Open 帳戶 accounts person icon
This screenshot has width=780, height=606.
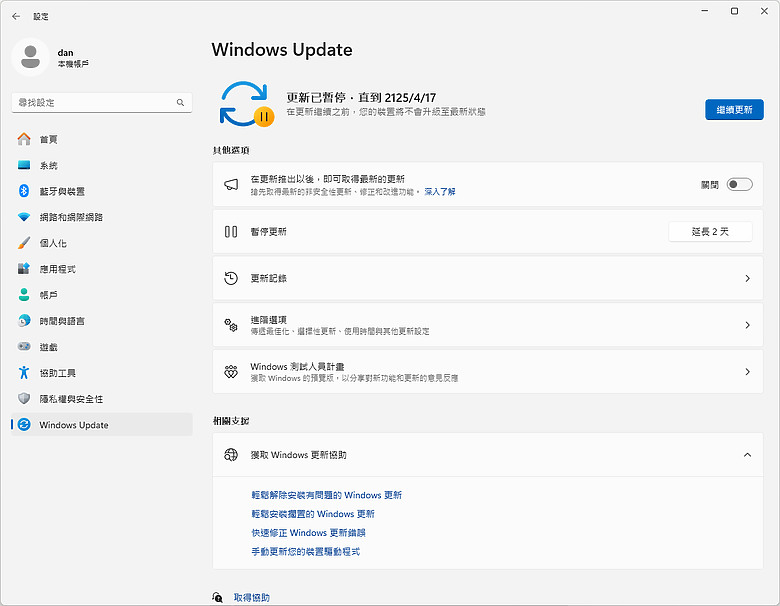24,295
